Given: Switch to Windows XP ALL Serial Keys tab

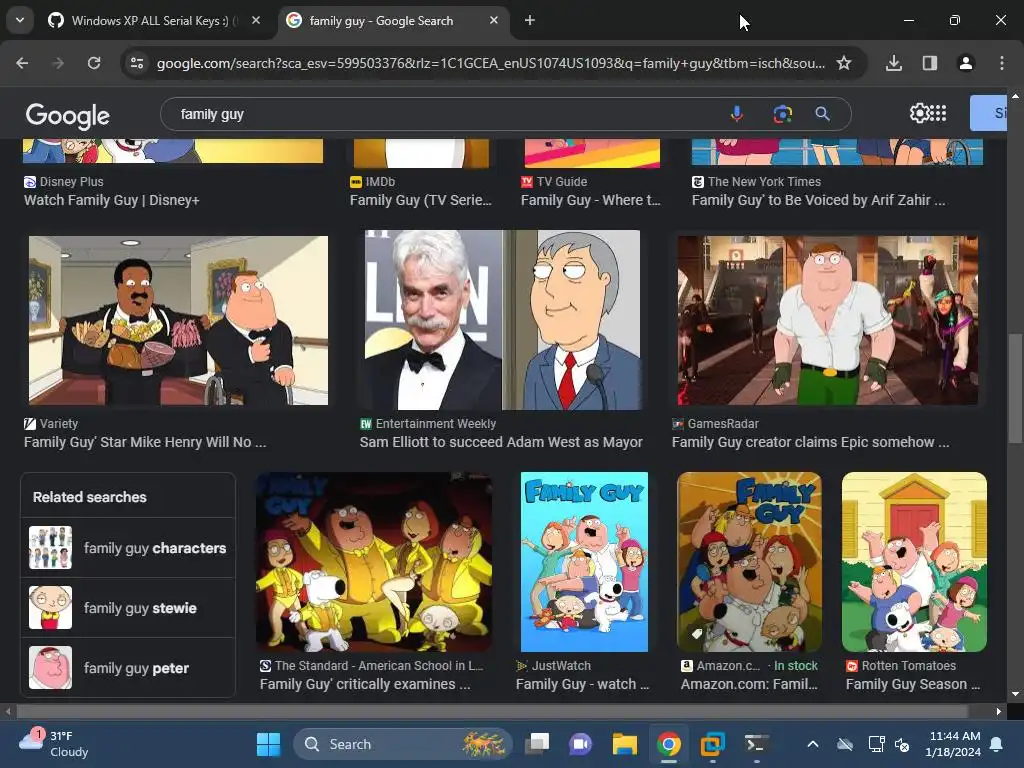Looking at the screenshot, I should point(155,21).
